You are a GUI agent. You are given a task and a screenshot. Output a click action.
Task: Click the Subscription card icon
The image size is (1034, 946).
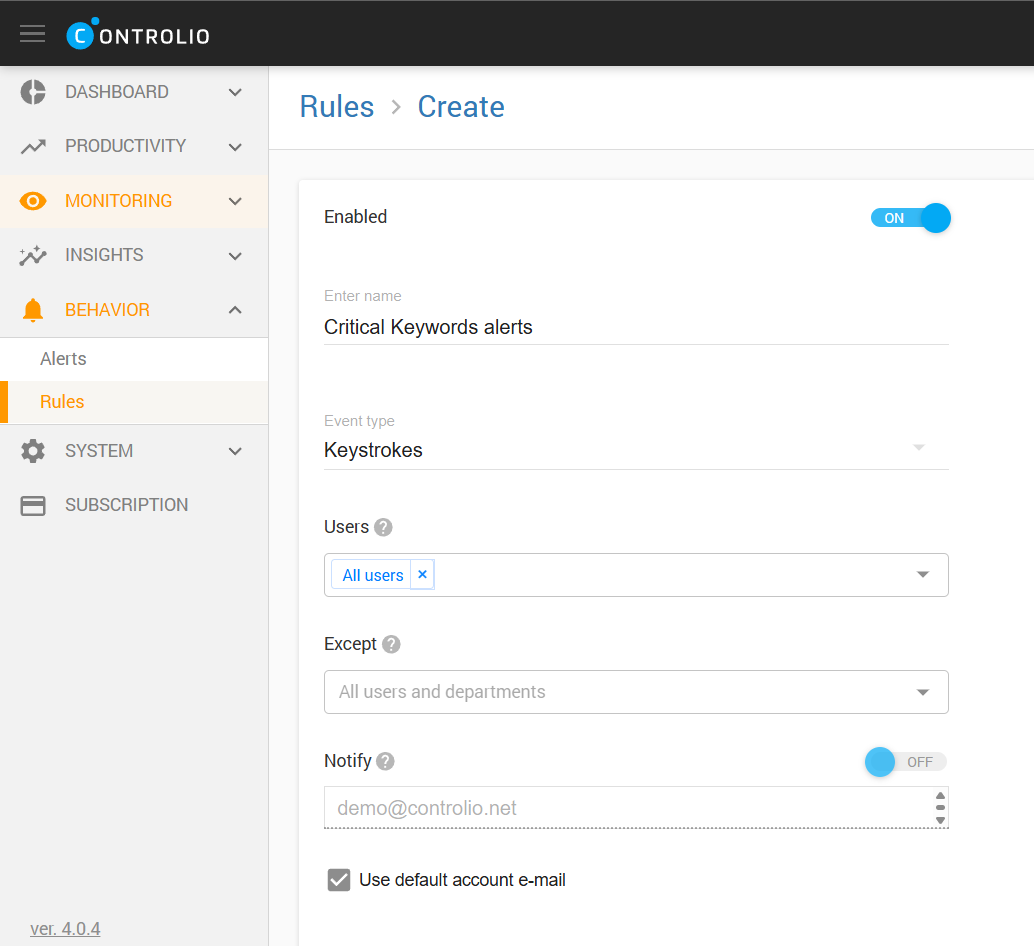pyautogui.click(x=33, y=505)
